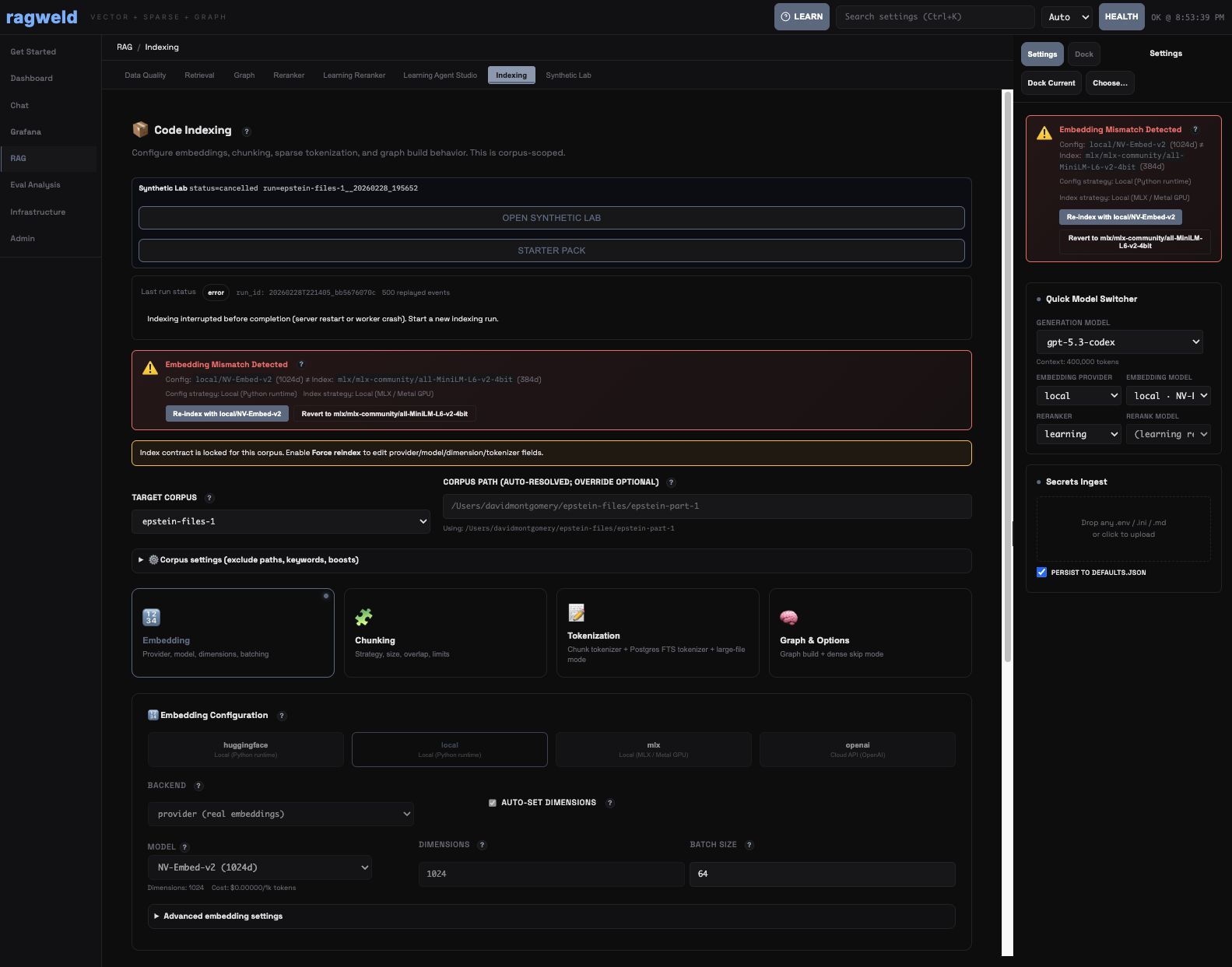This screenshot has width=1232, height=967.
Task: Click the help icon beside Code Indexing
Action: pyautogui.click(x=247, y=131)
